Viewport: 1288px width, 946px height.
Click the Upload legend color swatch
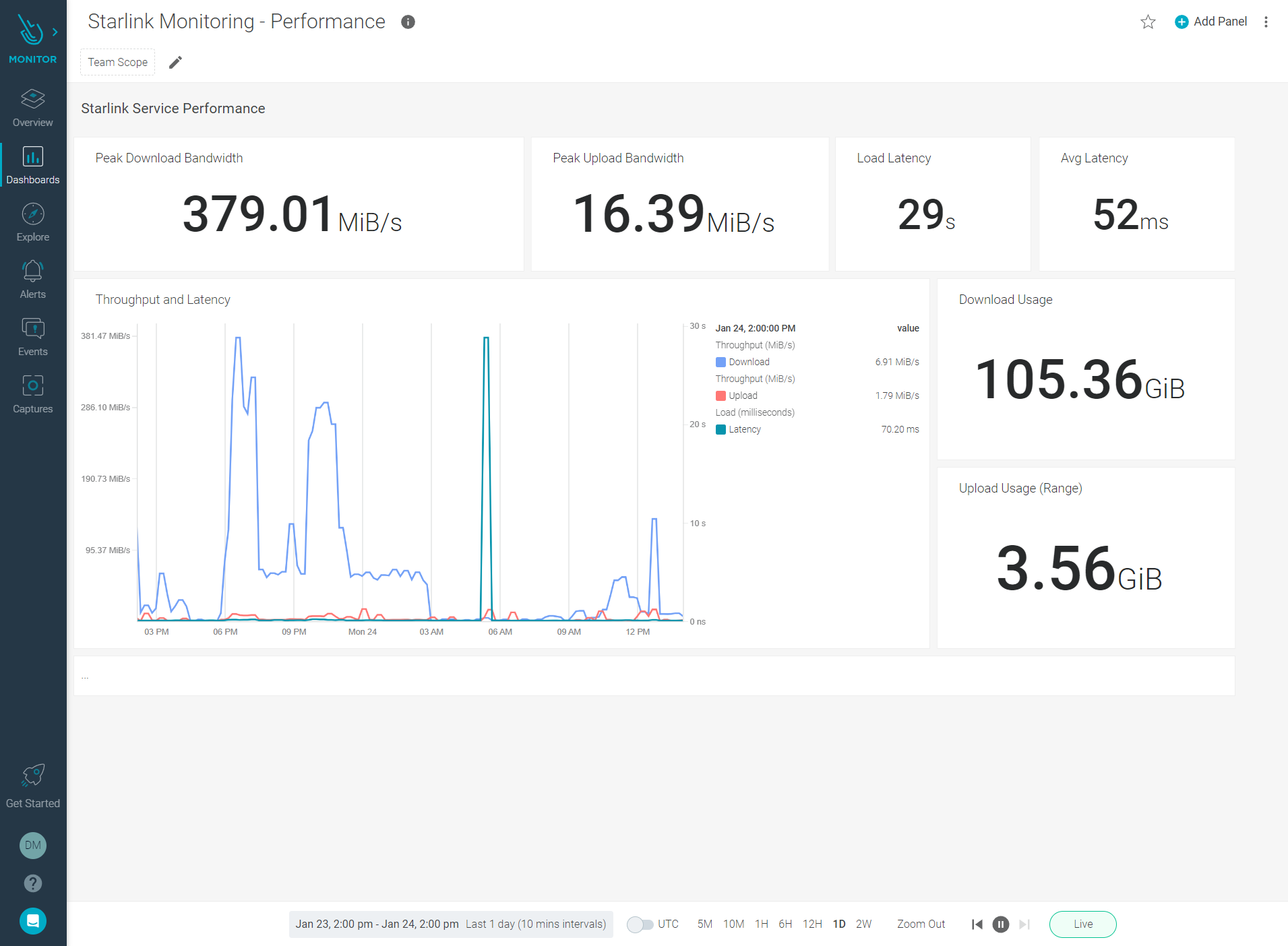click(x=720, y=396)
